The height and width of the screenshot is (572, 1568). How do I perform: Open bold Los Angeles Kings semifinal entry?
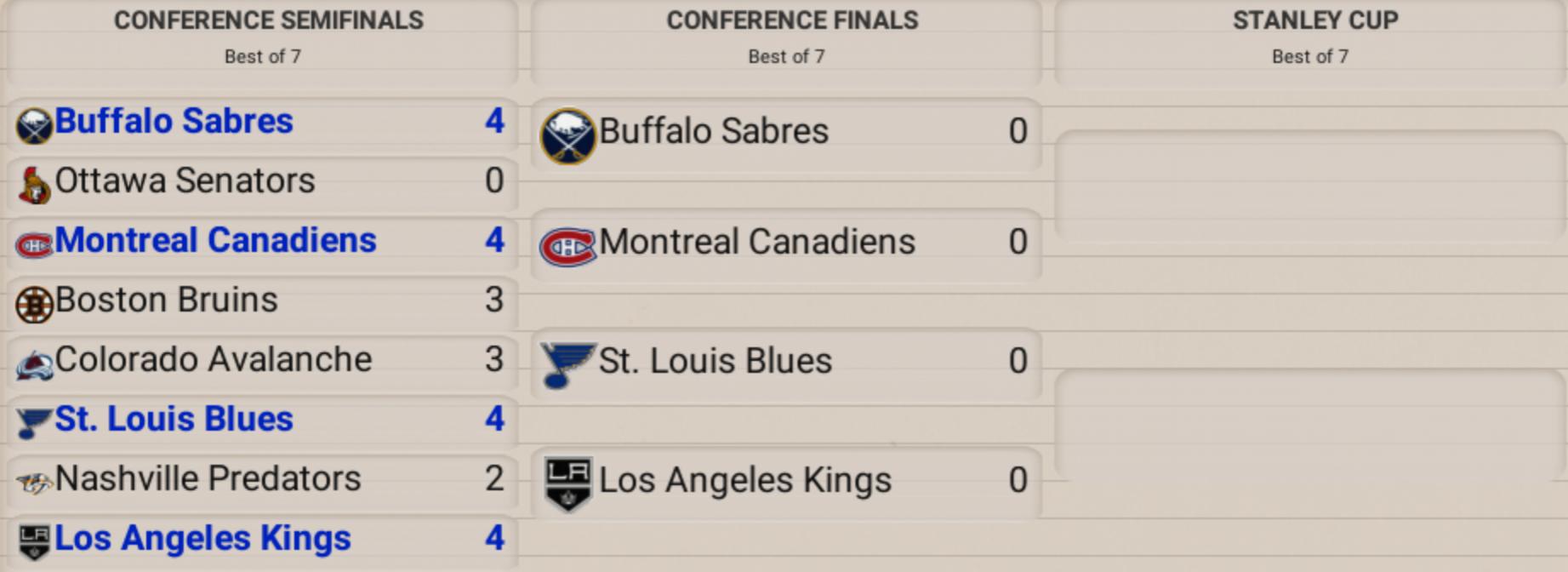(x=202, y=538)
